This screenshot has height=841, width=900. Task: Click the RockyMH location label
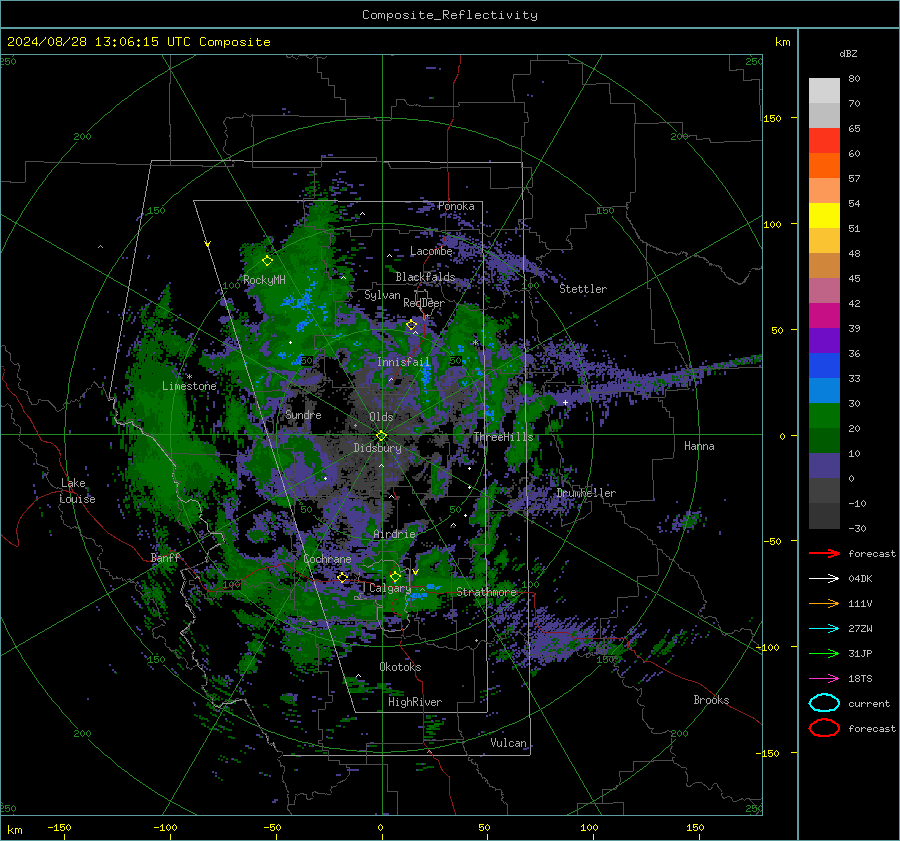(x=264, y=280)
